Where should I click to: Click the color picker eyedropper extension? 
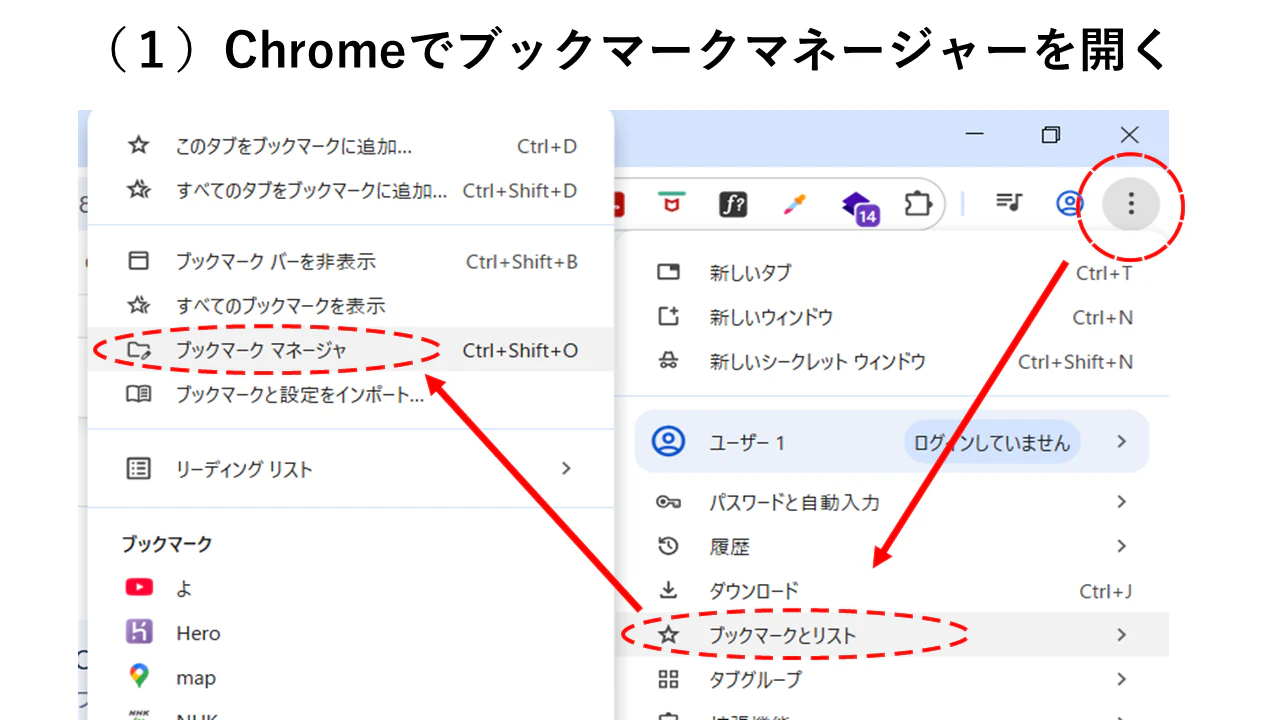click(796, 204)
